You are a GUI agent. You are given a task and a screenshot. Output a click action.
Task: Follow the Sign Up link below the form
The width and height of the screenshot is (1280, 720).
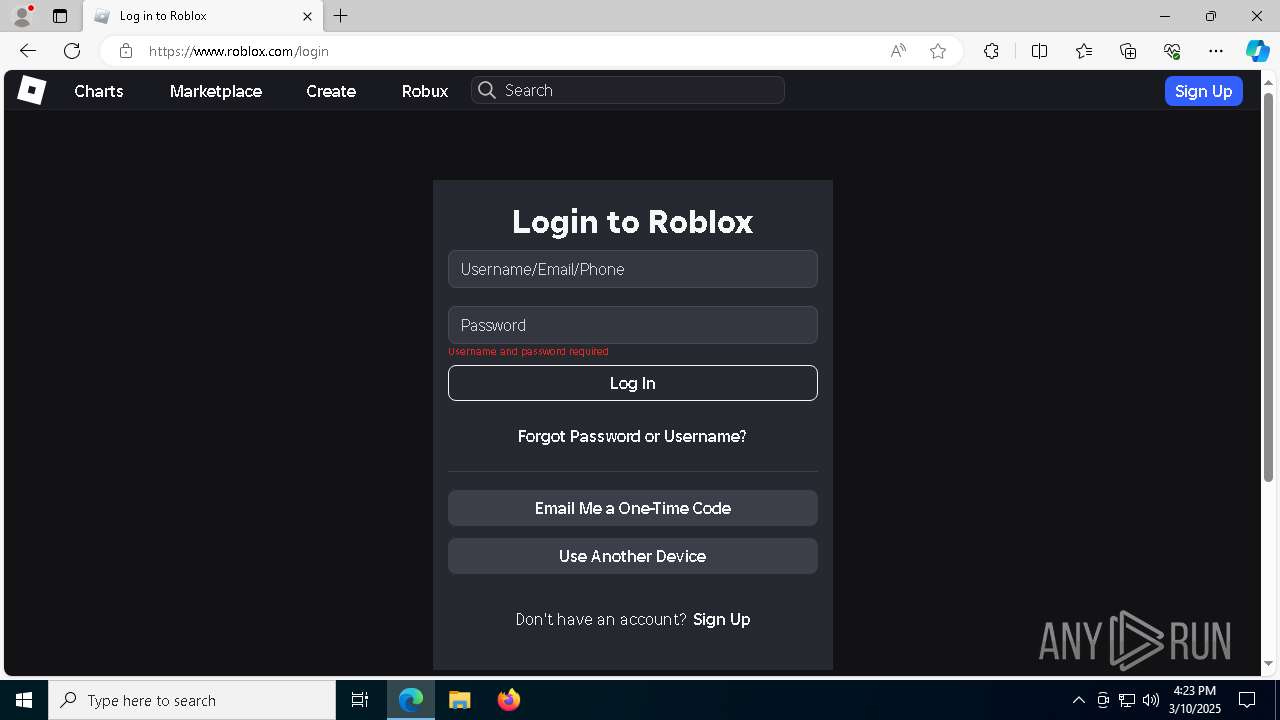coord(722,619)
